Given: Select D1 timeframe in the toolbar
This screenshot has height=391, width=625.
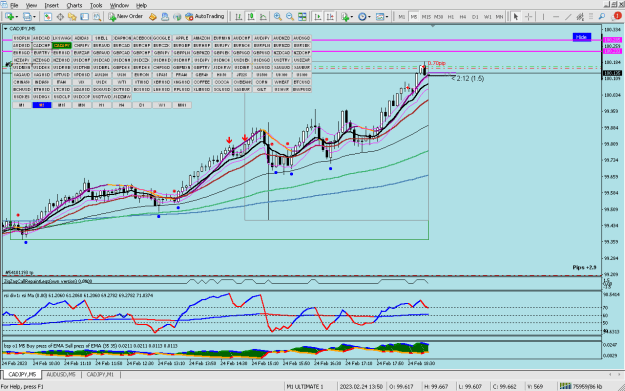Looking at the screenshot, I should [x=475, y=17].
